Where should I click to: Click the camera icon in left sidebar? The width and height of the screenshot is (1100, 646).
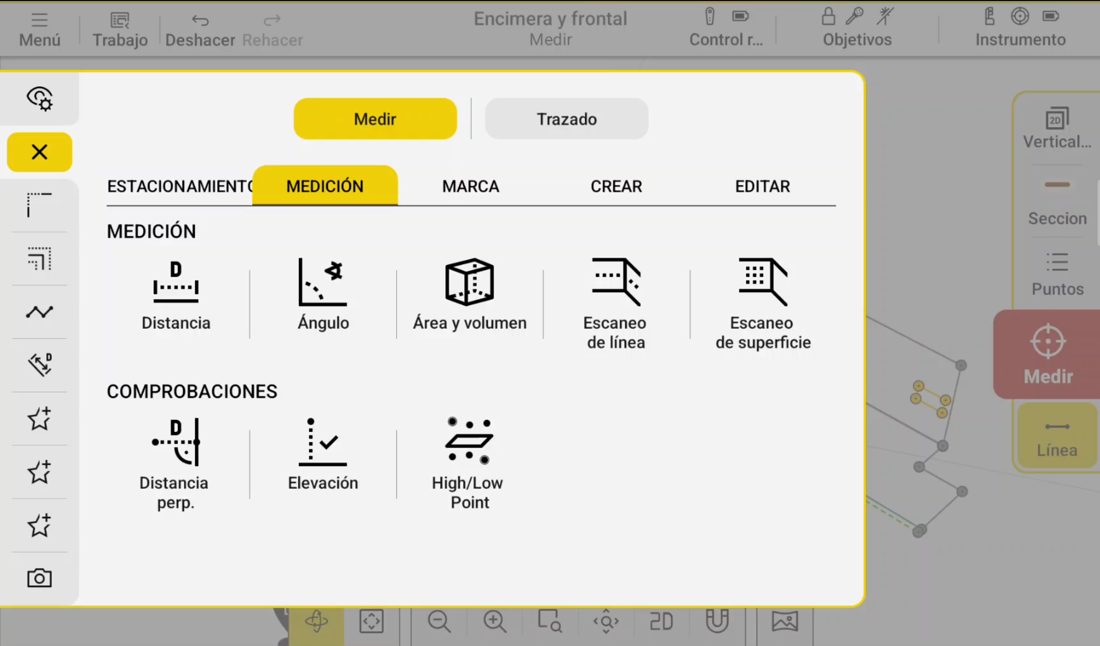pos(39,578)
